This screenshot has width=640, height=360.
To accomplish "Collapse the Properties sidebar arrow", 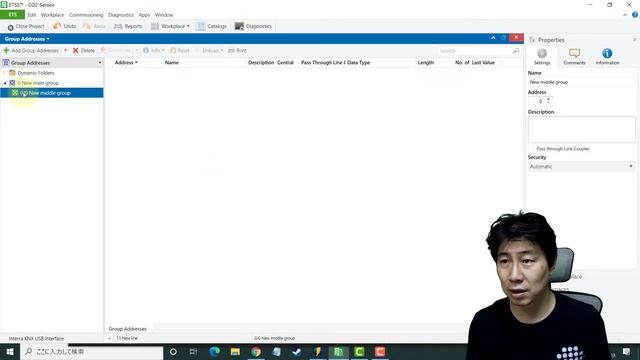I will [634, 40].
